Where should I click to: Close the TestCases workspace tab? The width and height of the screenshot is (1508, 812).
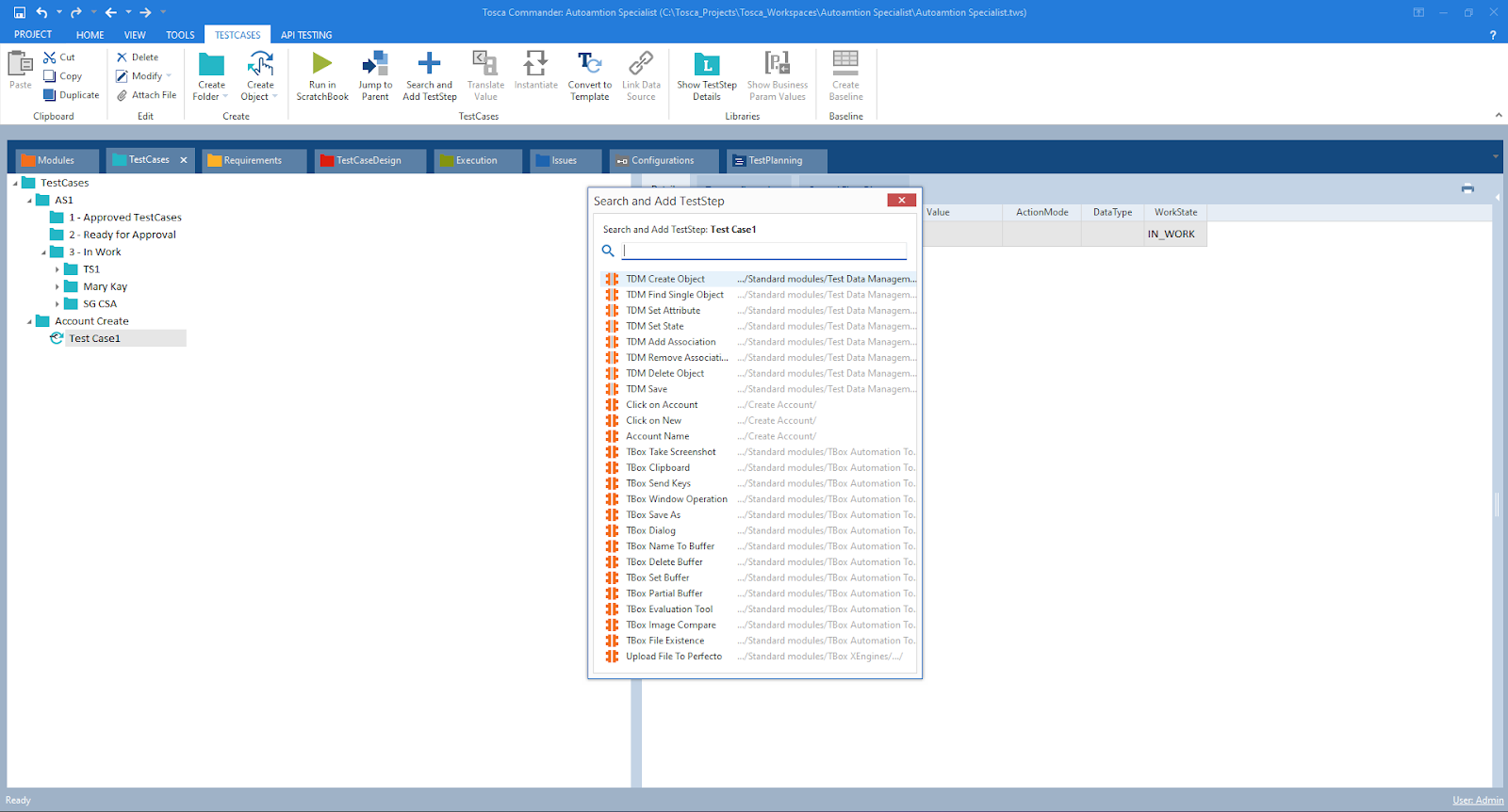[x=184, y=160]
